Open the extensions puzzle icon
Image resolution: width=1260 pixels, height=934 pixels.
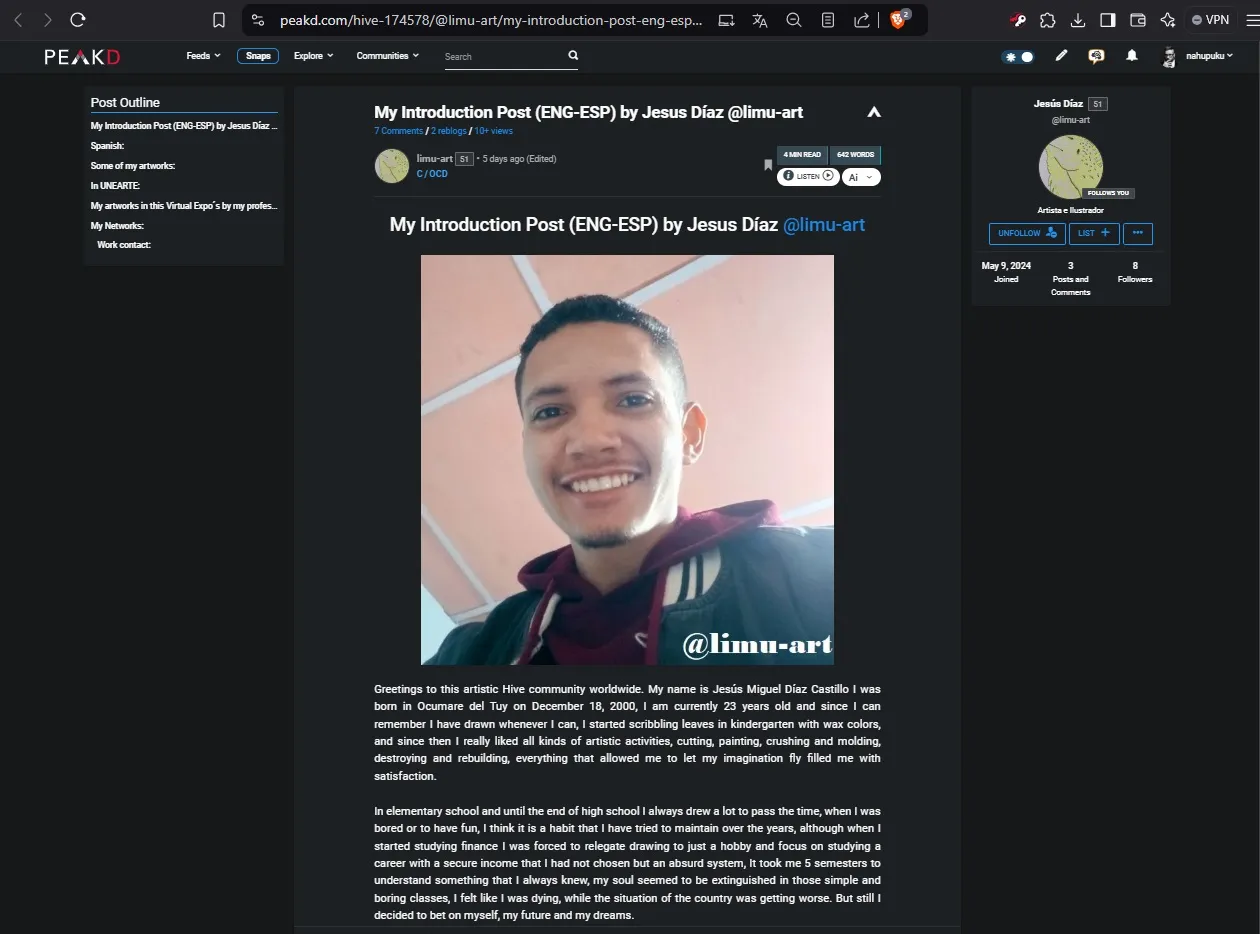[1047, 20]
